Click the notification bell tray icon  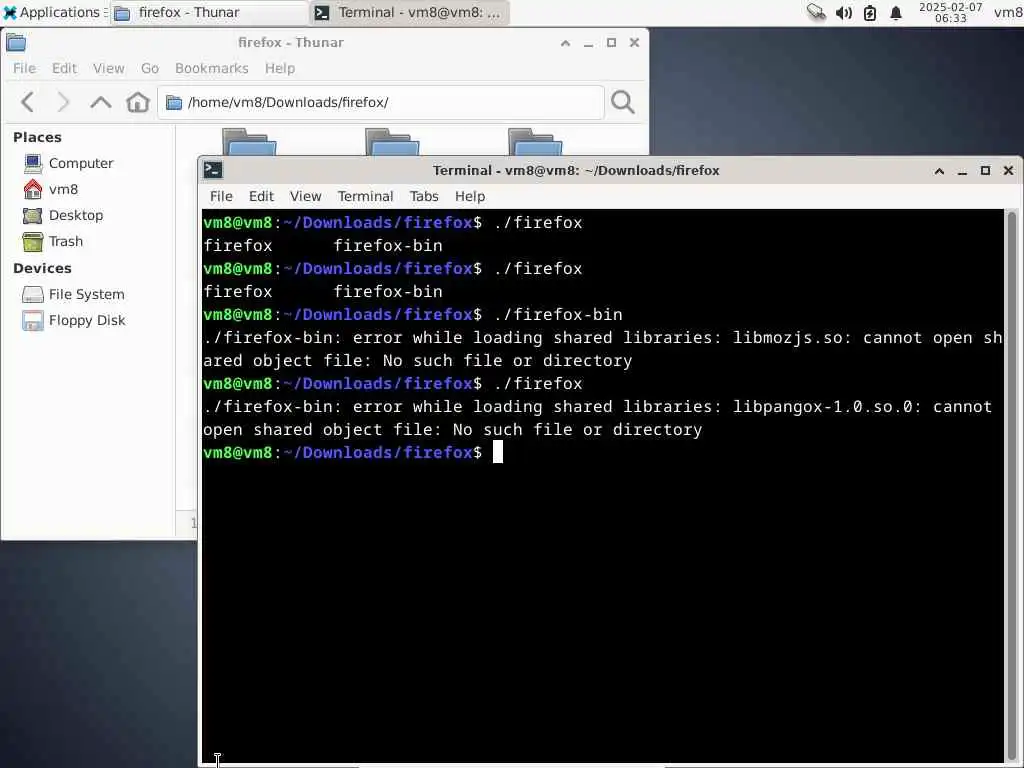point(896,12)
